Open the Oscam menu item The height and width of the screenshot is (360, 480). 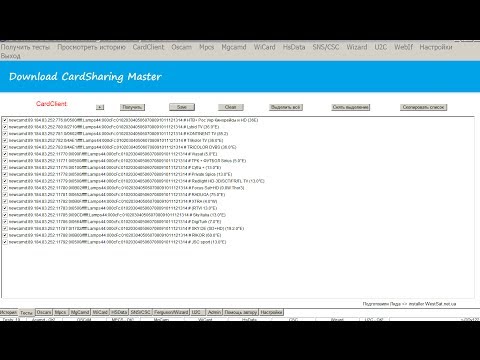pos(181,47)
